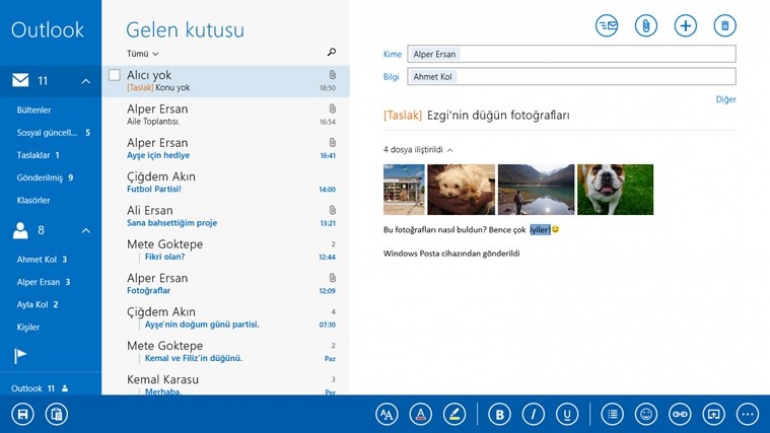Viewport: 770px width, 433px height.
Task: Open the Ayşe için hediye message
Action: 226,148
